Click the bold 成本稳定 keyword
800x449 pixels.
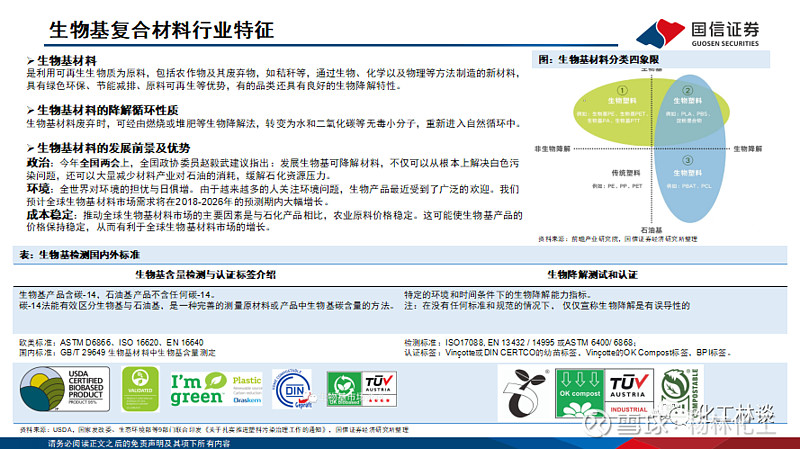50,215
